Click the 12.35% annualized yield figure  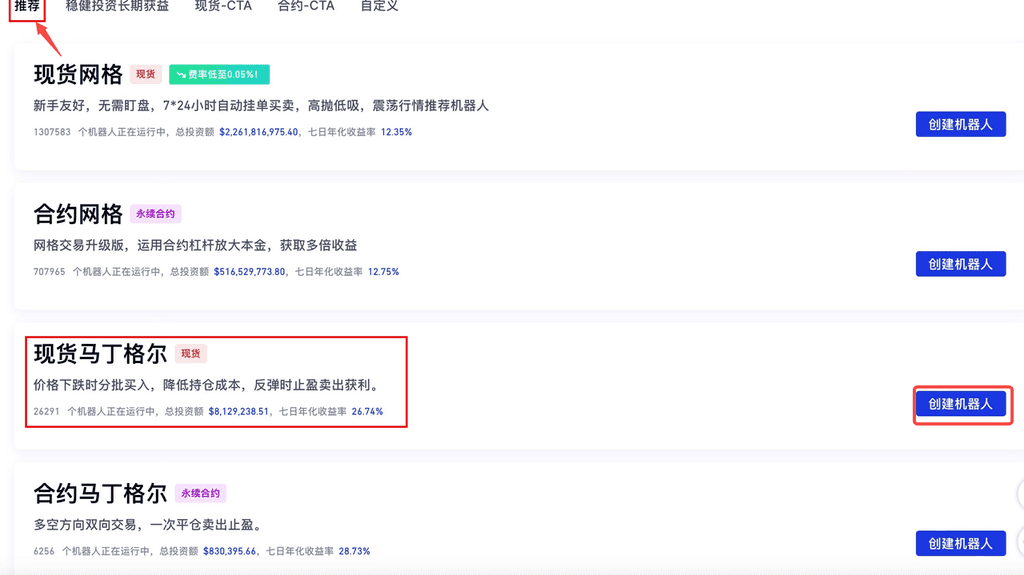(x=396, y=132)
